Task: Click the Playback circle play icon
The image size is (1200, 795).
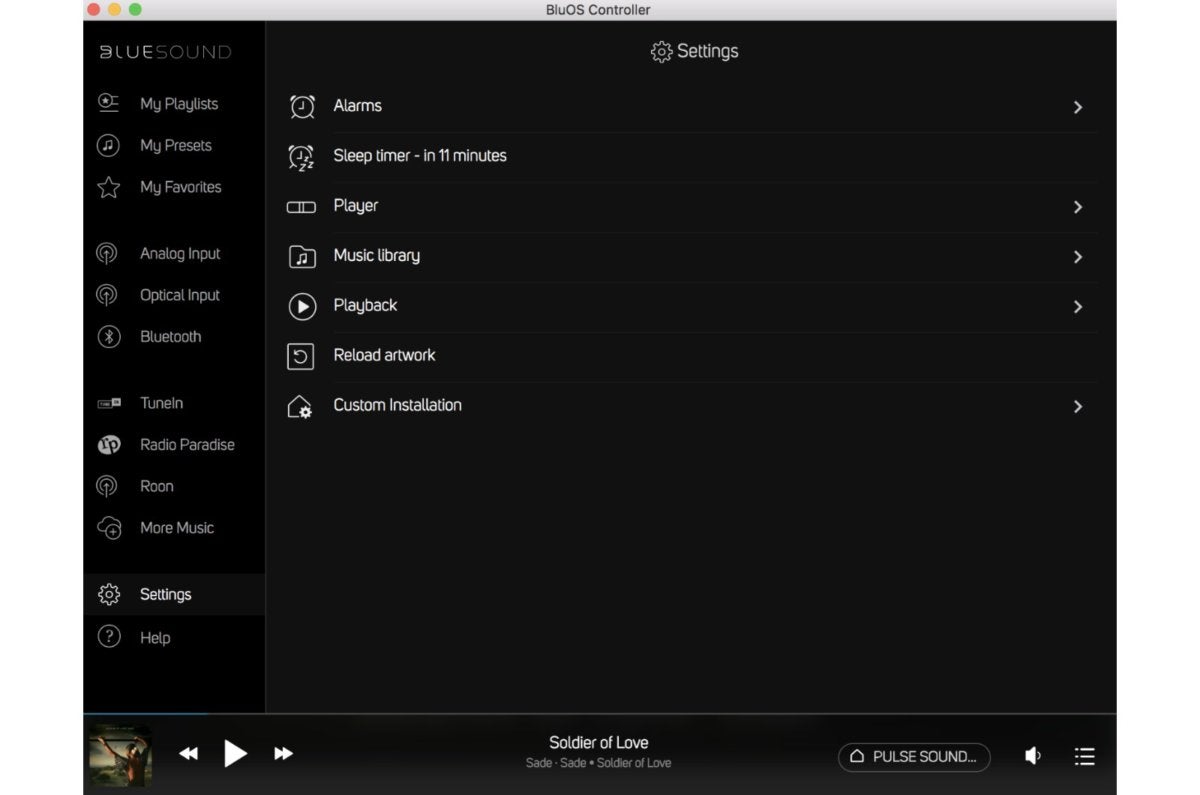Action: [302, 306]
